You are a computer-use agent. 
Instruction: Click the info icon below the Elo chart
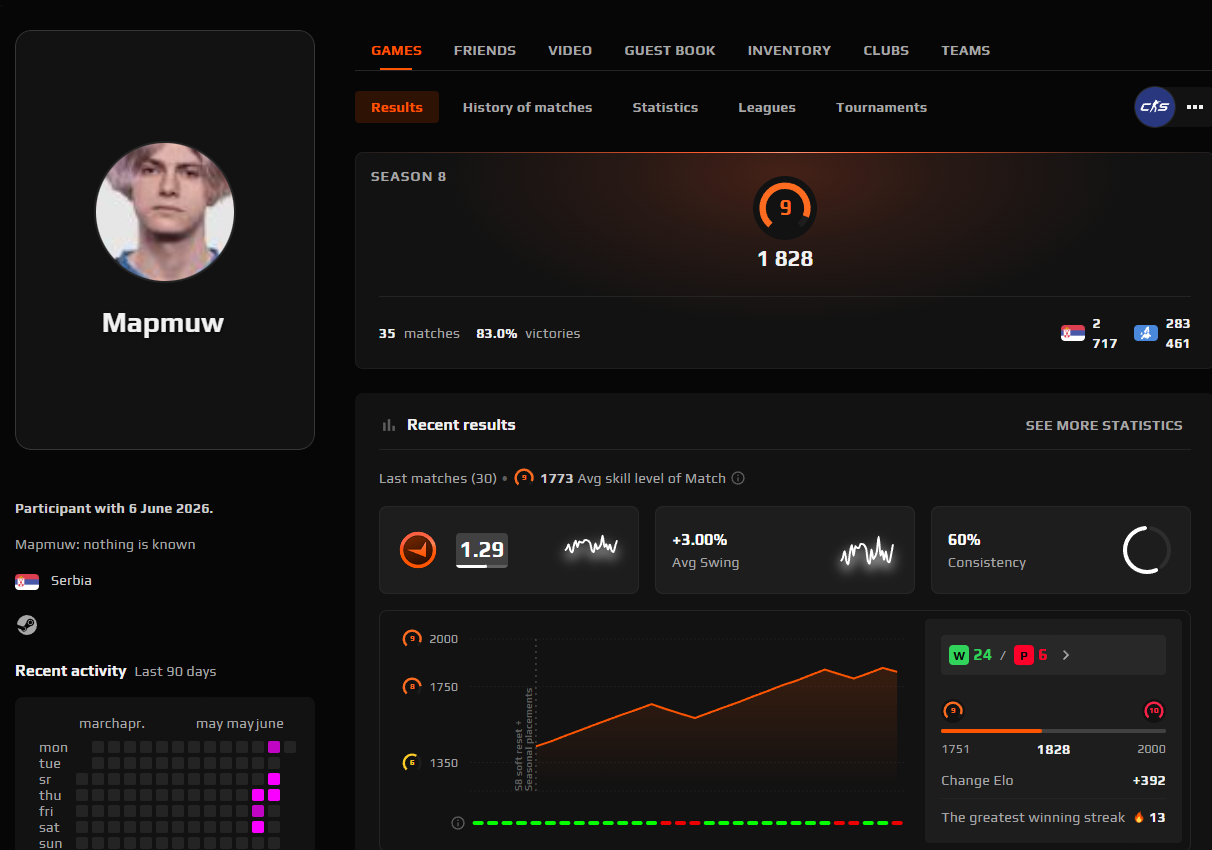point(458,823)
